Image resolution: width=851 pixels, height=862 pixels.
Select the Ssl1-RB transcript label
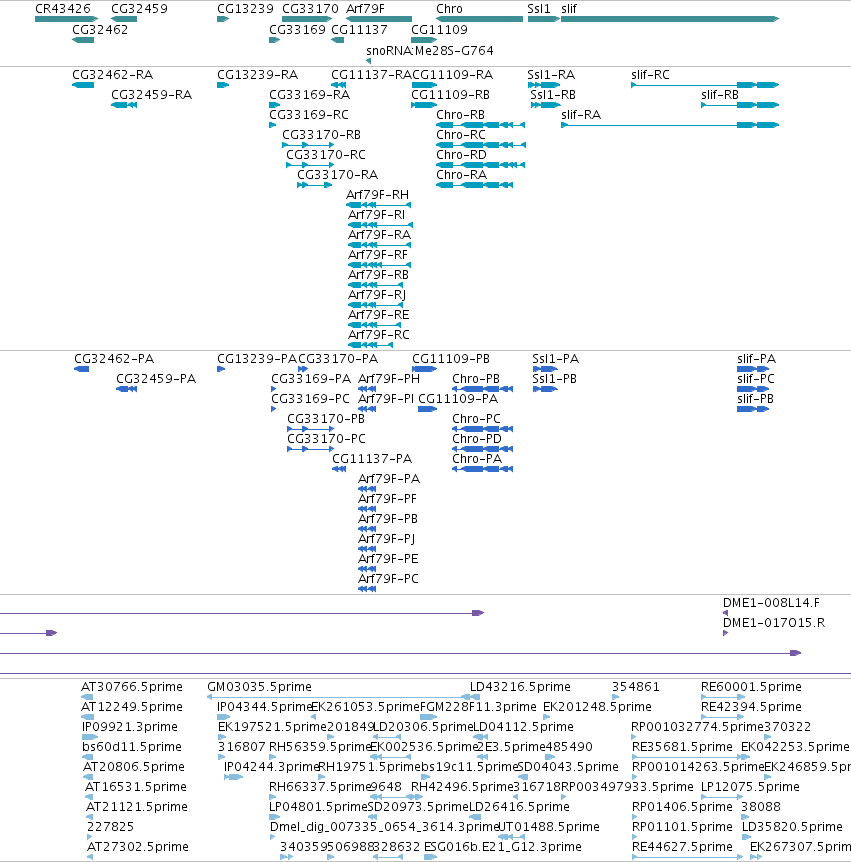pyautogui.click(x=553, y=95)
